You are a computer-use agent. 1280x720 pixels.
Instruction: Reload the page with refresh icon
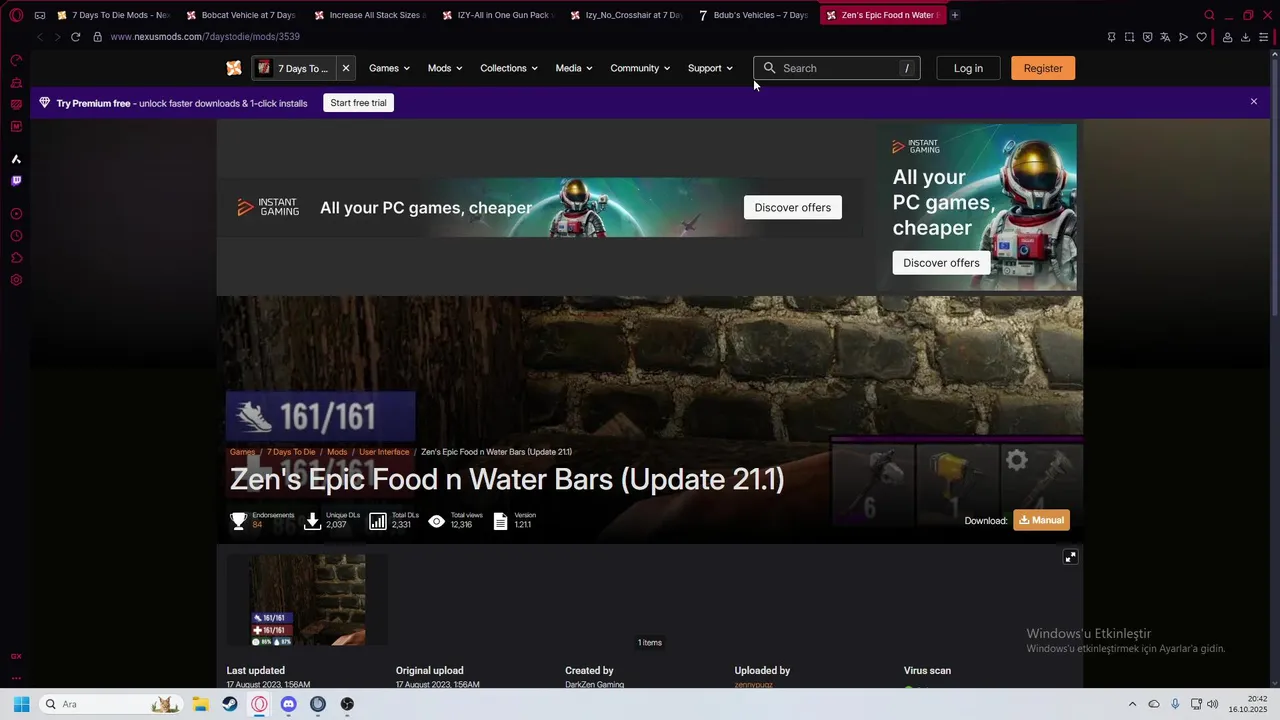75,37
